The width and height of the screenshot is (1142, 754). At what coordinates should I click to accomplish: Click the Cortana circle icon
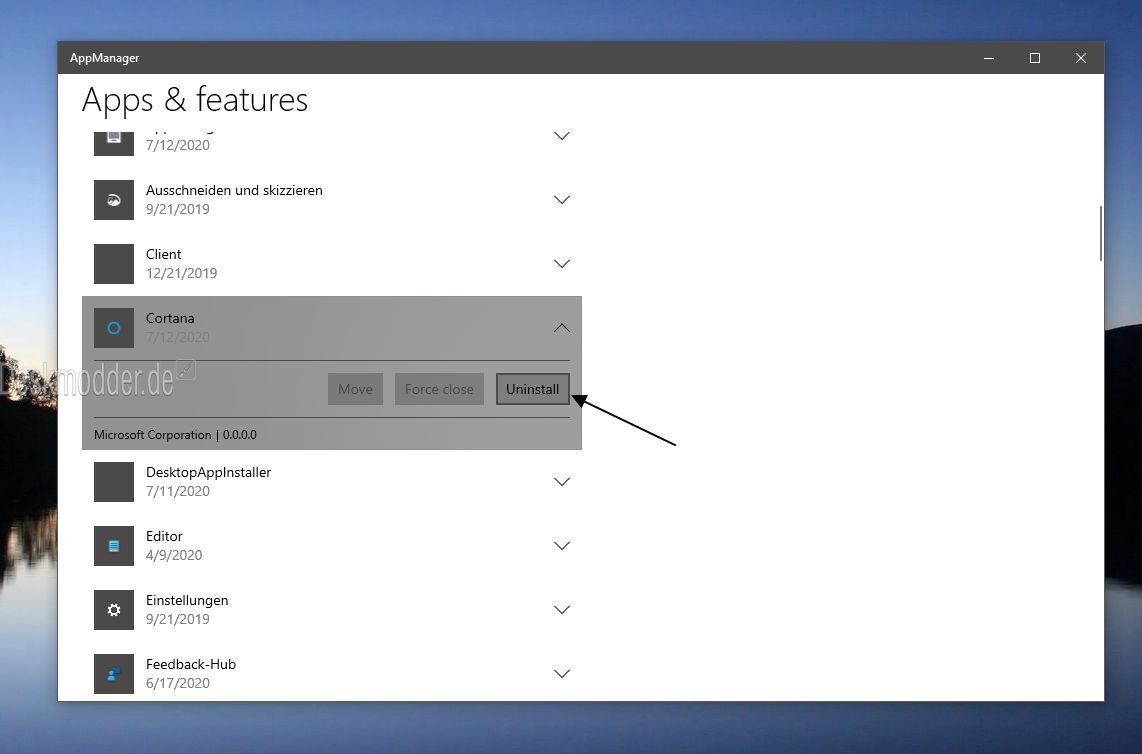[114, 328]
